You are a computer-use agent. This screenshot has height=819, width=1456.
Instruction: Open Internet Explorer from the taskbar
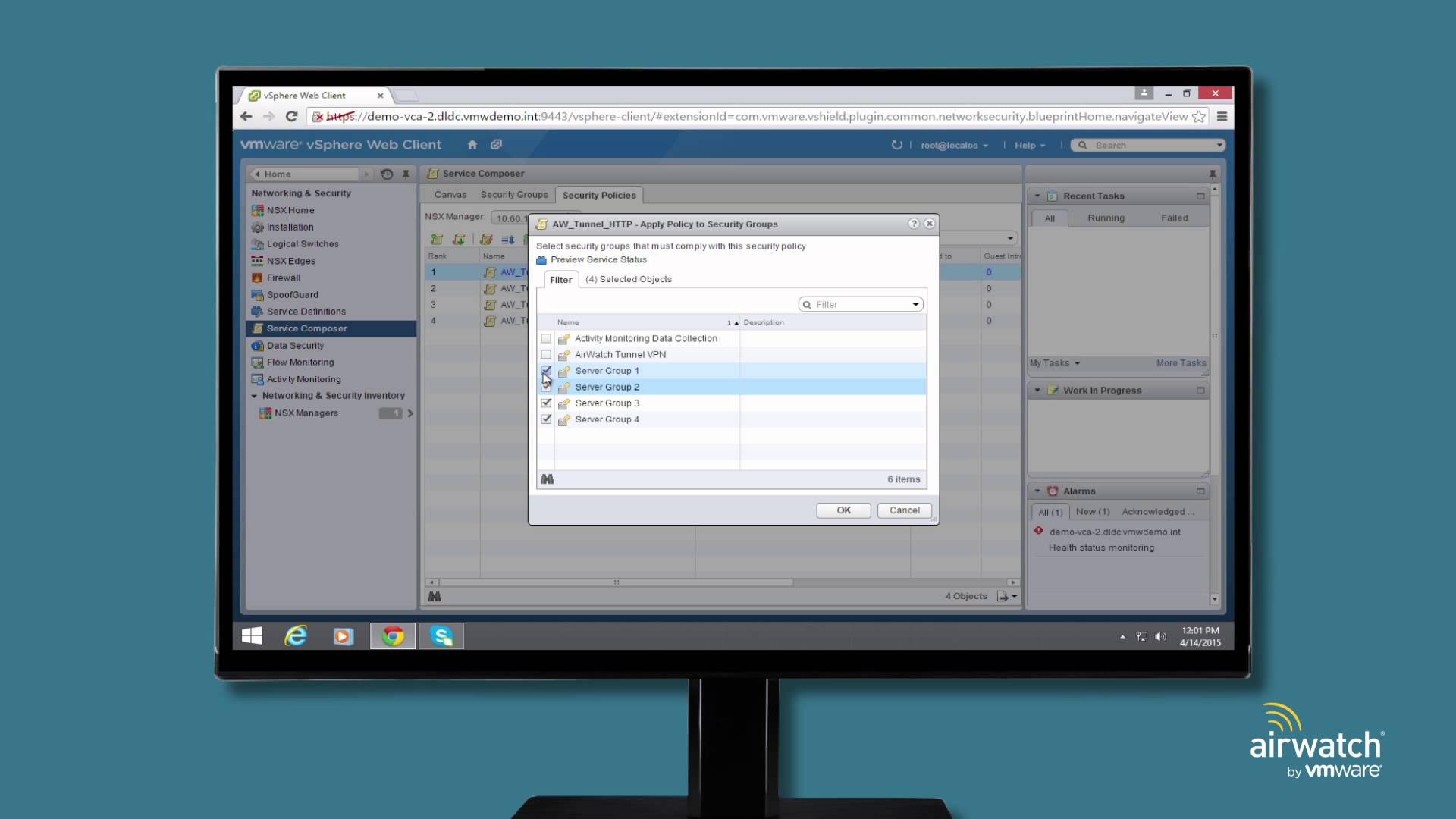coord(296,635)
